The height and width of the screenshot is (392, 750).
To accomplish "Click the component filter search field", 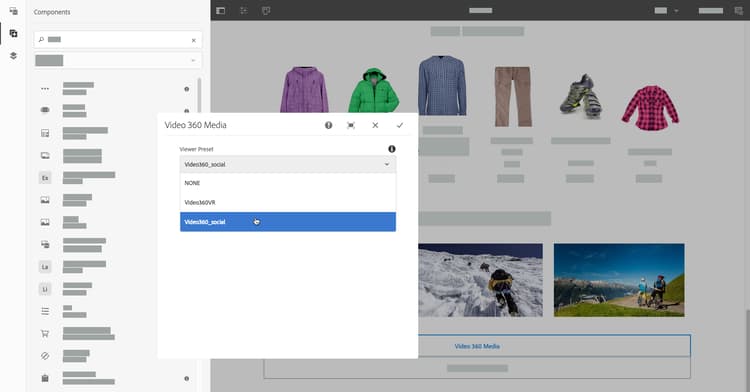I will pos(118,40).
